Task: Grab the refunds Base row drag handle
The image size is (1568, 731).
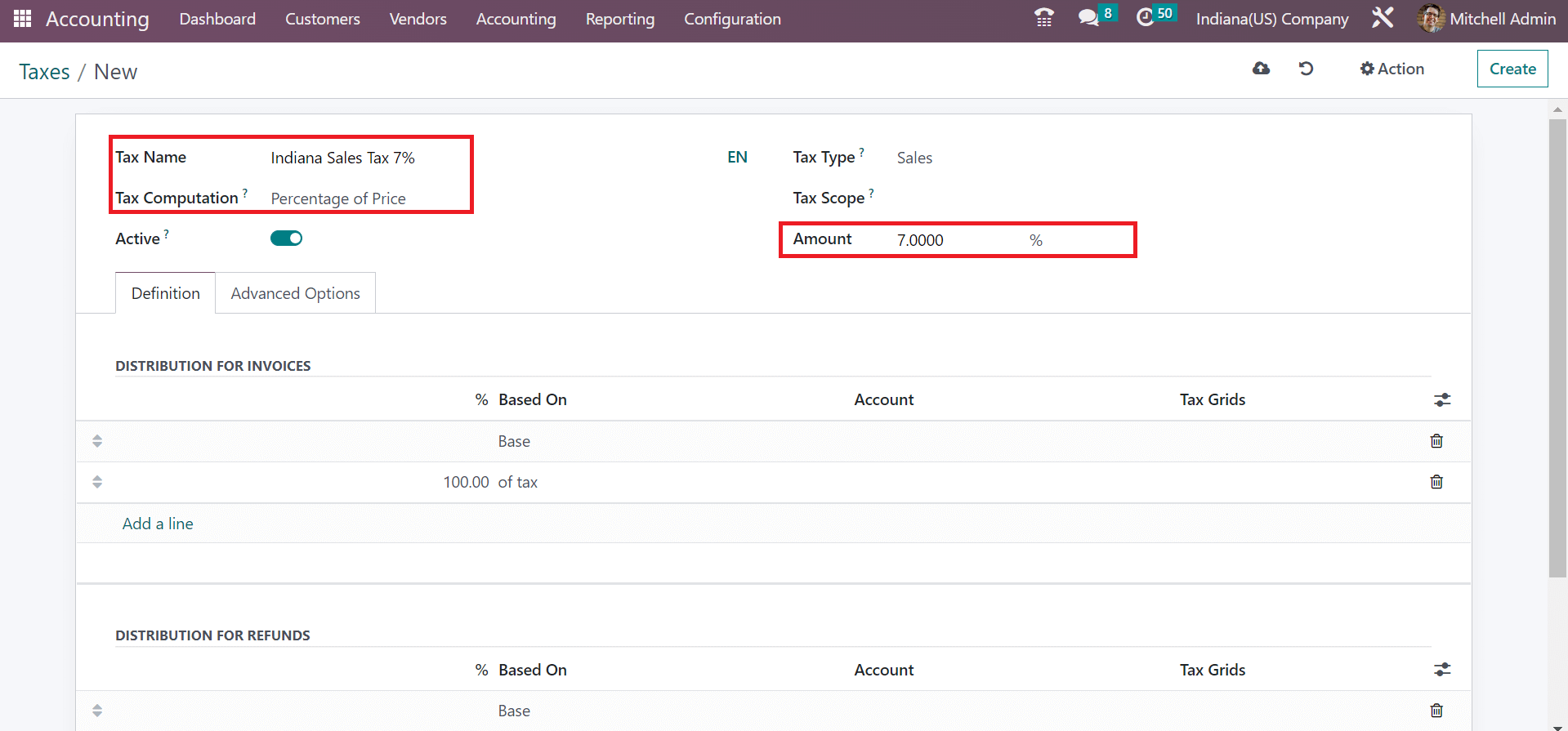Action: [x=97, y=711]
